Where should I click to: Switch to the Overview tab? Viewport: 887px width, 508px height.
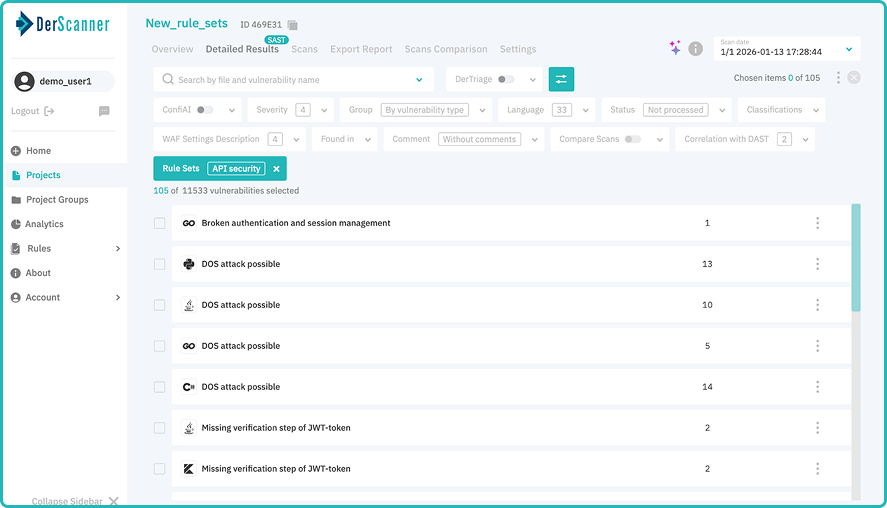click(172, 49)
